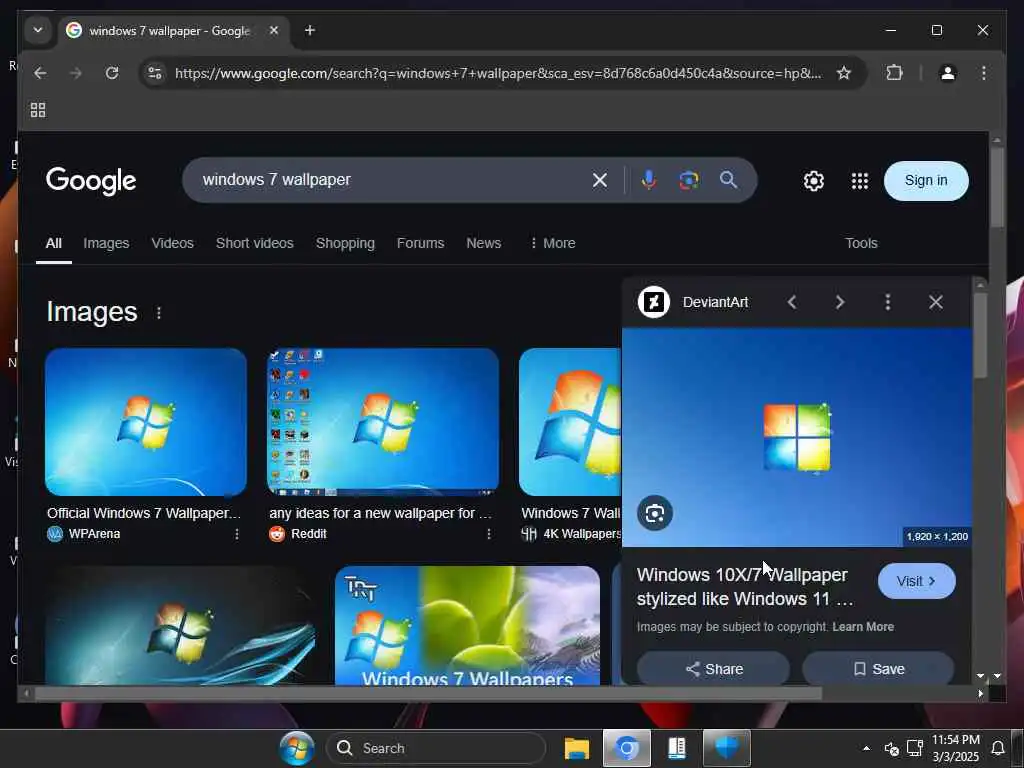
Task: Share the previewed image
Action: 713,668
